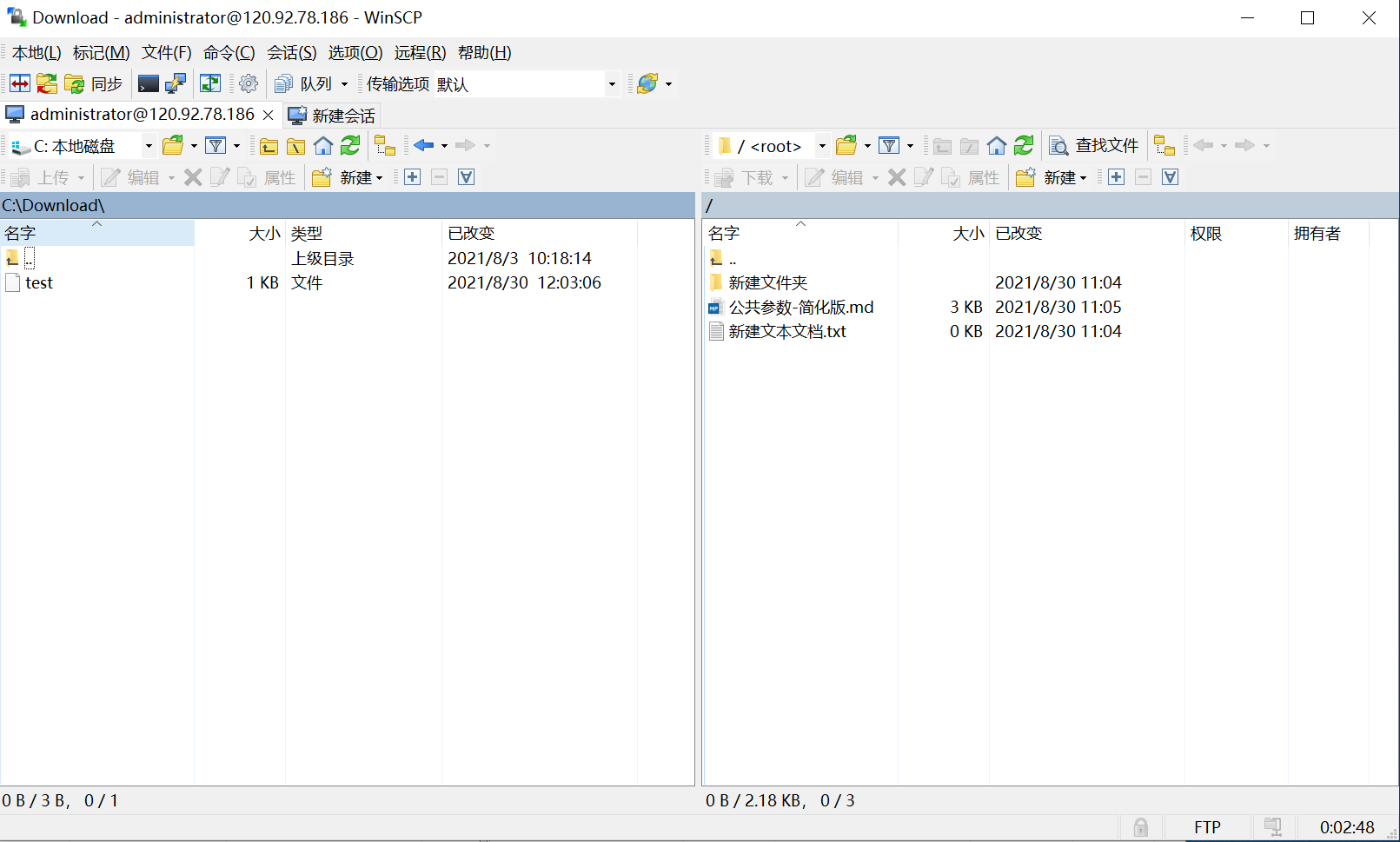Screen dimensions: 1400x842
Task: Click the remote panel filter icon
Action: click(889, 146)
